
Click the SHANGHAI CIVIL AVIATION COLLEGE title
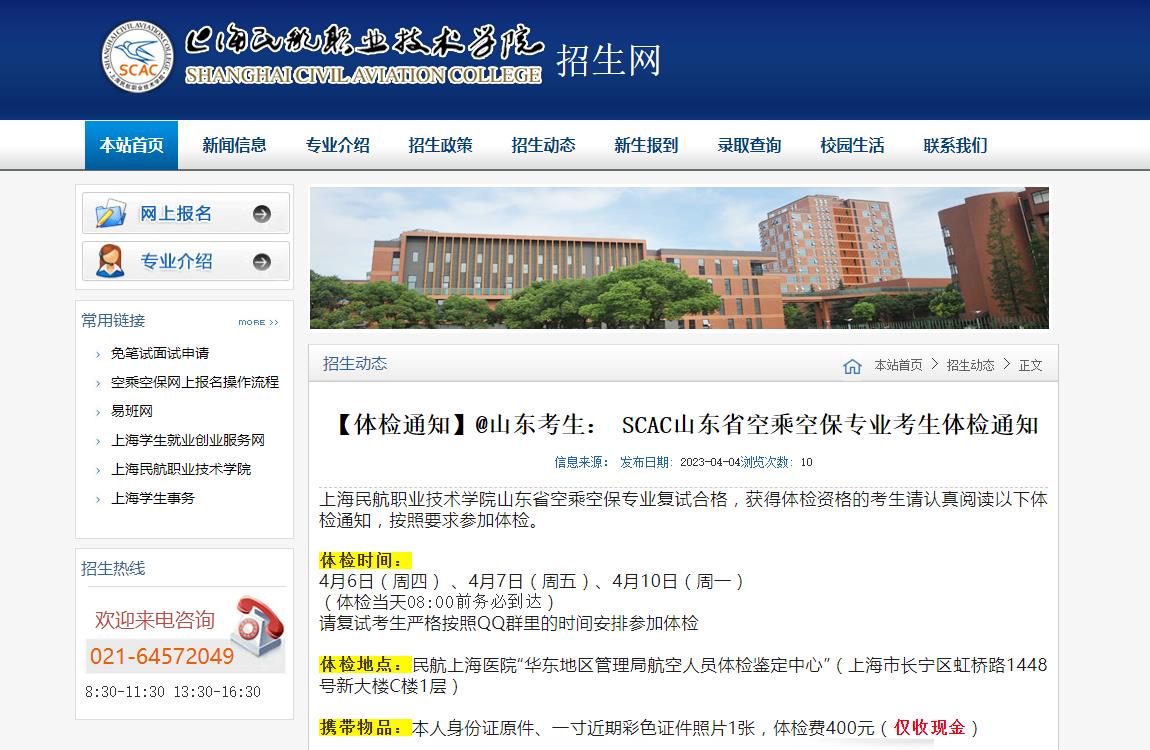click(363, 75)
